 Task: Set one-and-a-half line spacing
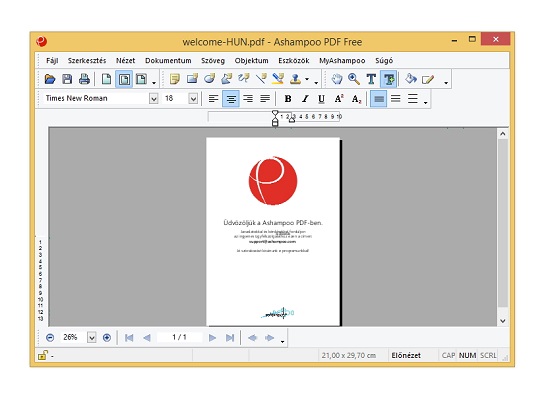(396, 99)
